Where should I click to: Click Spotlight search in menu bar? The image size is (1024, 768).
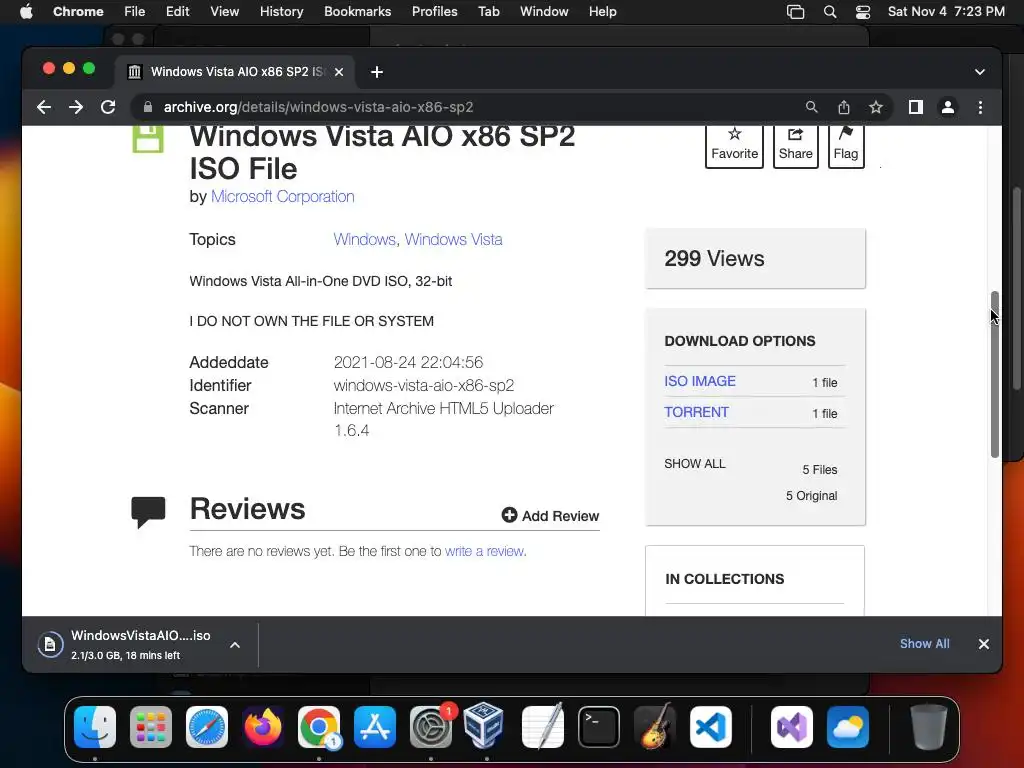click(x=829, y=12)
